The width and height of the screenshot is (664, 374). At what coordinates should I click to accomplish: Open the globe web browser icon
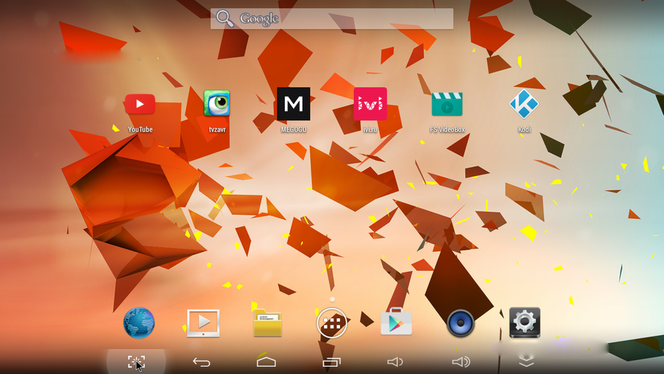click(x=139, y=323)
